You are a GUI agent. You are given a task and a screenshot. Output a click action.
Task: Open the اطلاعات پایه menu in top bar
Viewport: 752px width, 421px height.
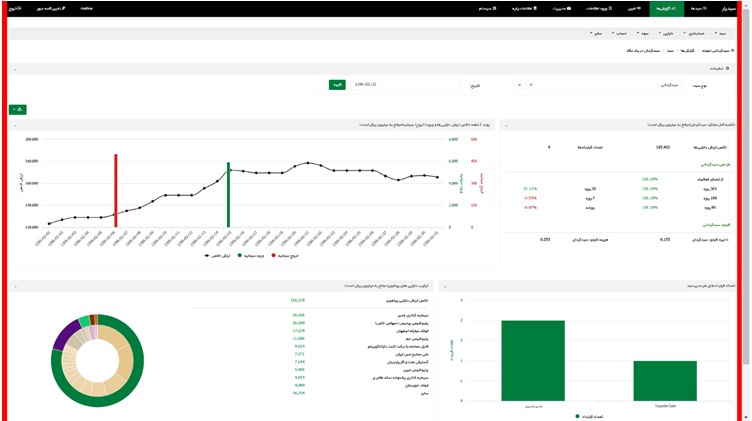click(x=525, y=9)
